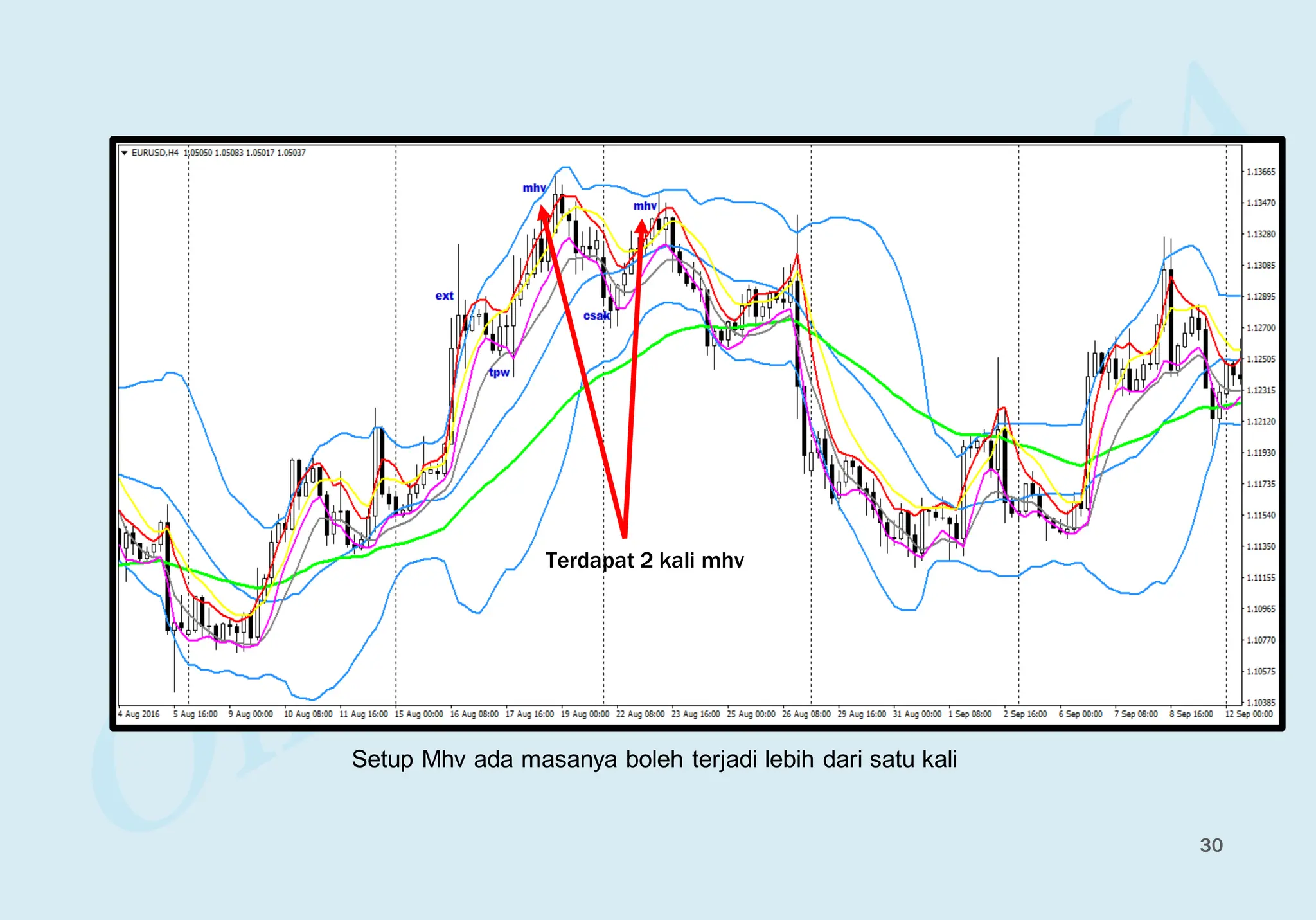Image resolution: width=1316 pixels, height=920 pixels.
Task: Click the second mhv label by the shorter arrow
Action: point(645,206)
